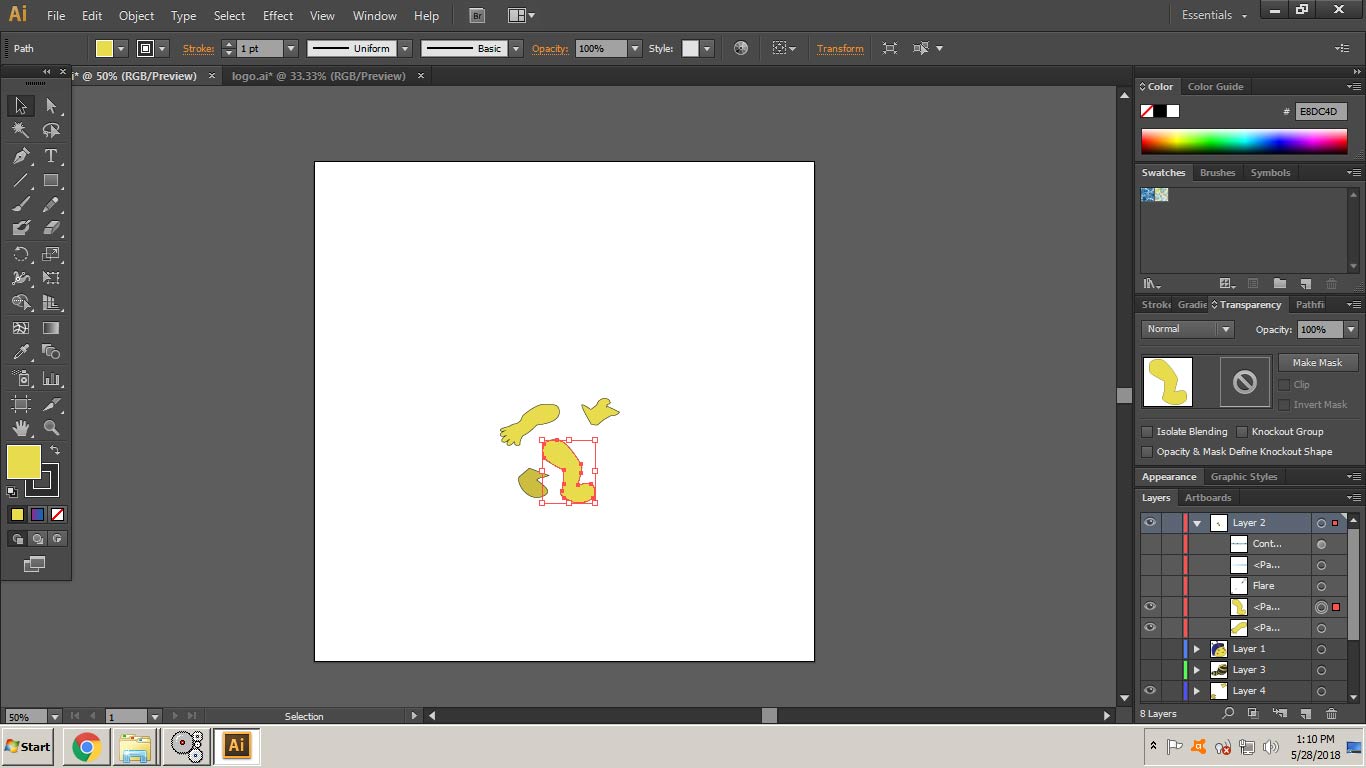The height and width of the screenshot is (768, 1366).
Task: Open Recolor Artwork from the control bar
Action: tap(741, 48)
